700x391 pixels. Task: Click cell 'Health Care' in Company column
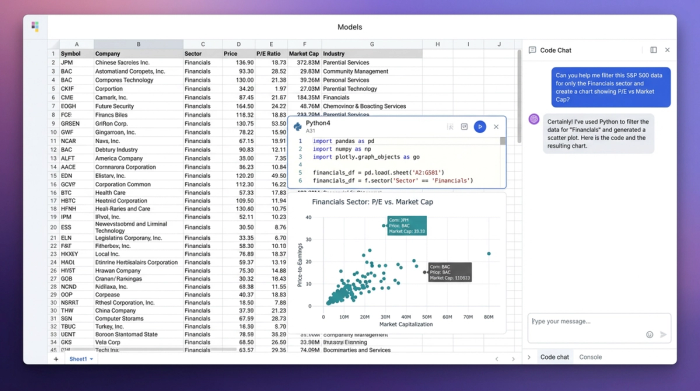(138, 193)
